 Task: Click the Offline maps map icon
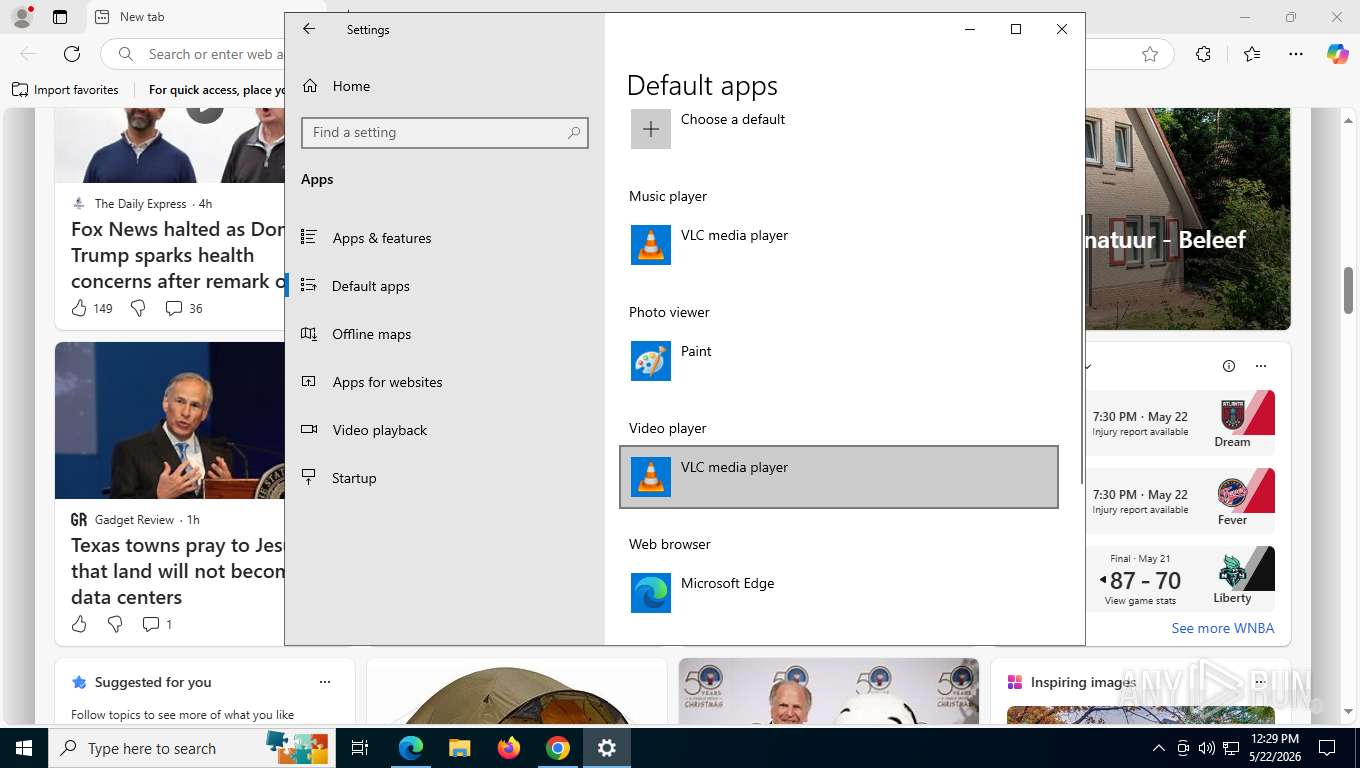[309, 333]
